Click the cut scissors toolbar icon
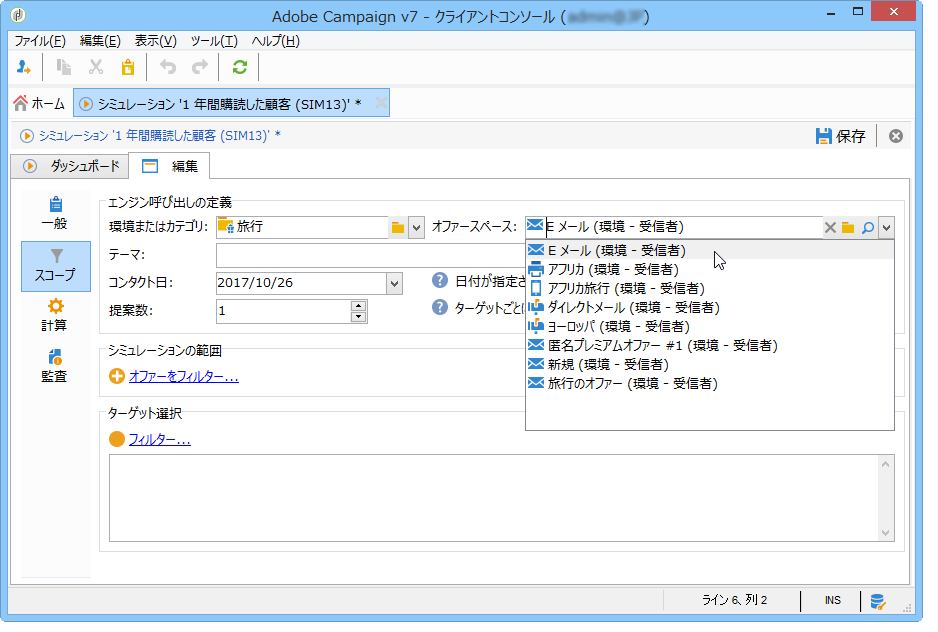The width and height of the screenshot is (938, 632). coord(96,67)
